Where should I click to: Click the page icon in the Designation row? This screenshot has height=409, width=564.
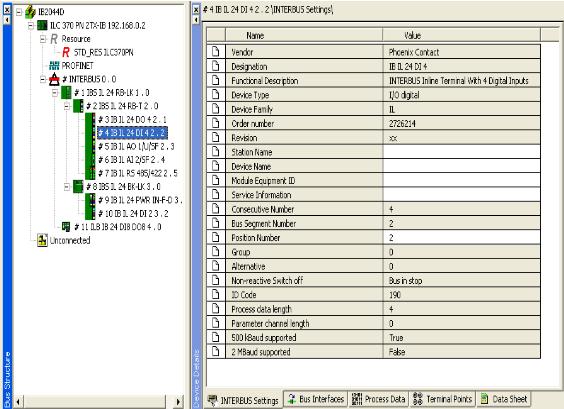click(215, 66)
